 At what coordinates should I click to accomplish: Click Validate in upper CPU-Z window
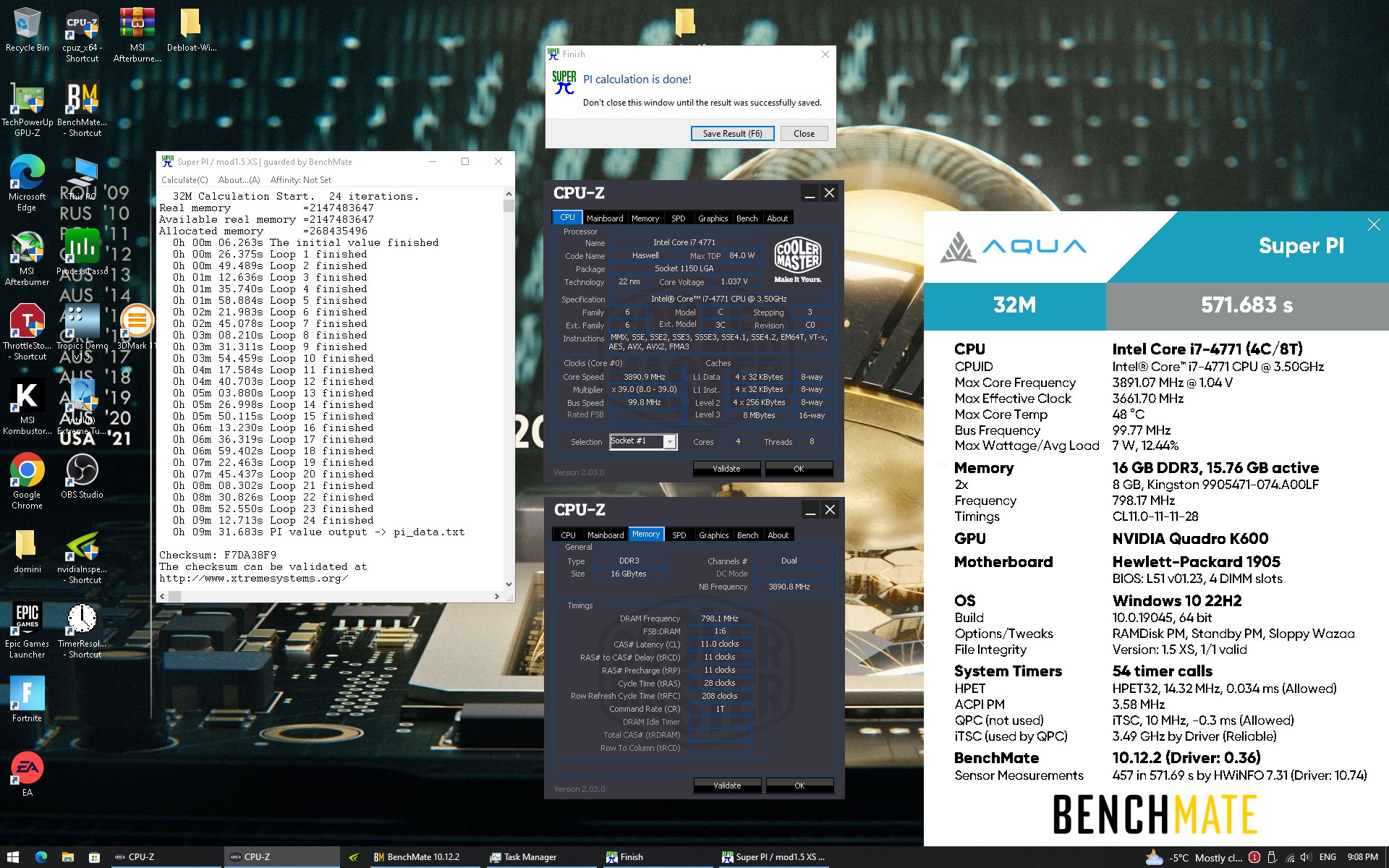pyautogui.click(x=726, y=469)
